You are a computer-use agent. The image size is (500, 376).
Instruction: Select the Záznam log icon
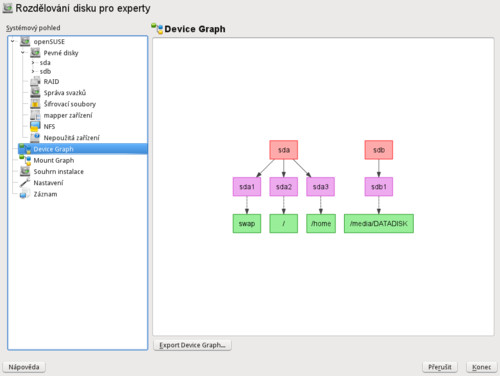pyautogui.click(x=25, y=194)
